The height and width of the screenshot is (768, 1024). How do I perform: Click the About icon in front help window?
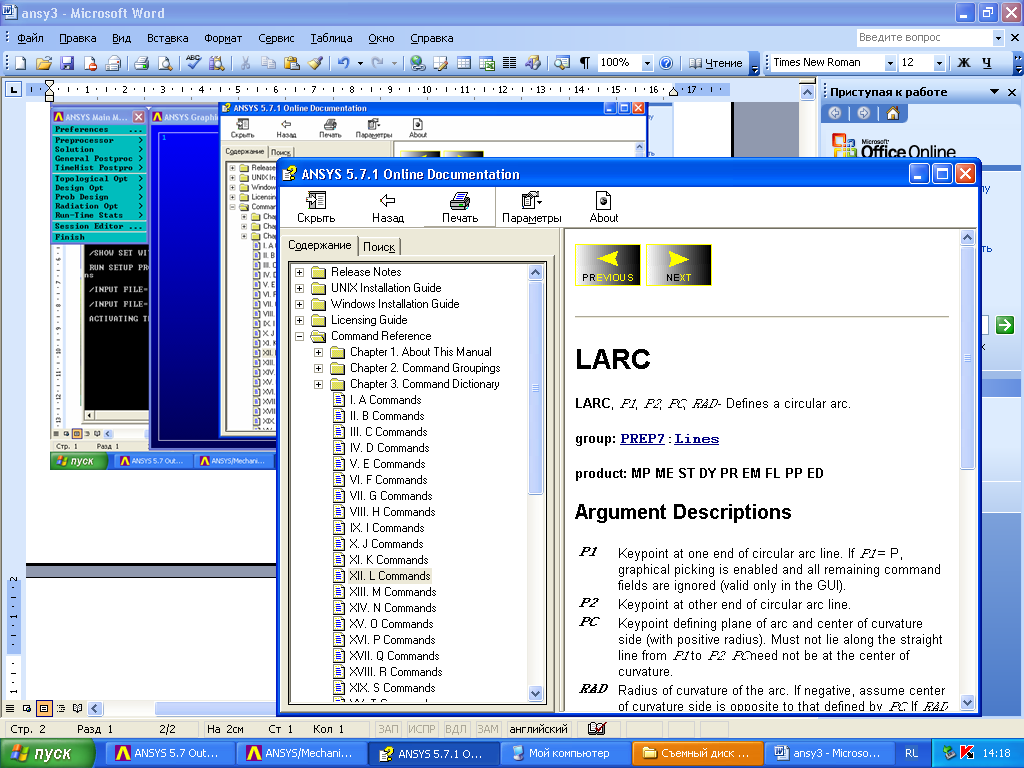click(603, 207)
